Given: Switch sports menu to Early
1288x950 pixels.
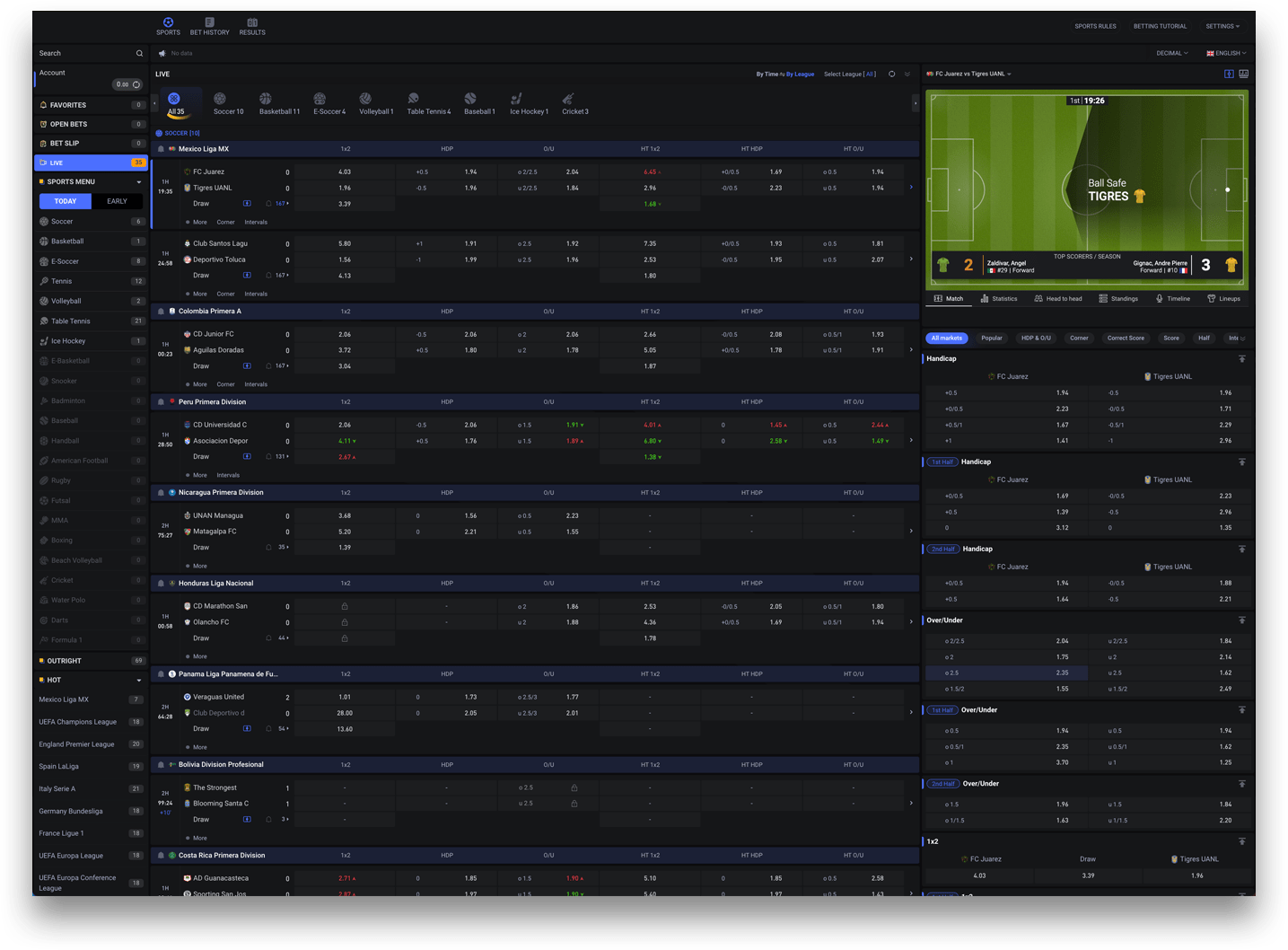Looking at the screenshot, I should click(x=118, y=201).
